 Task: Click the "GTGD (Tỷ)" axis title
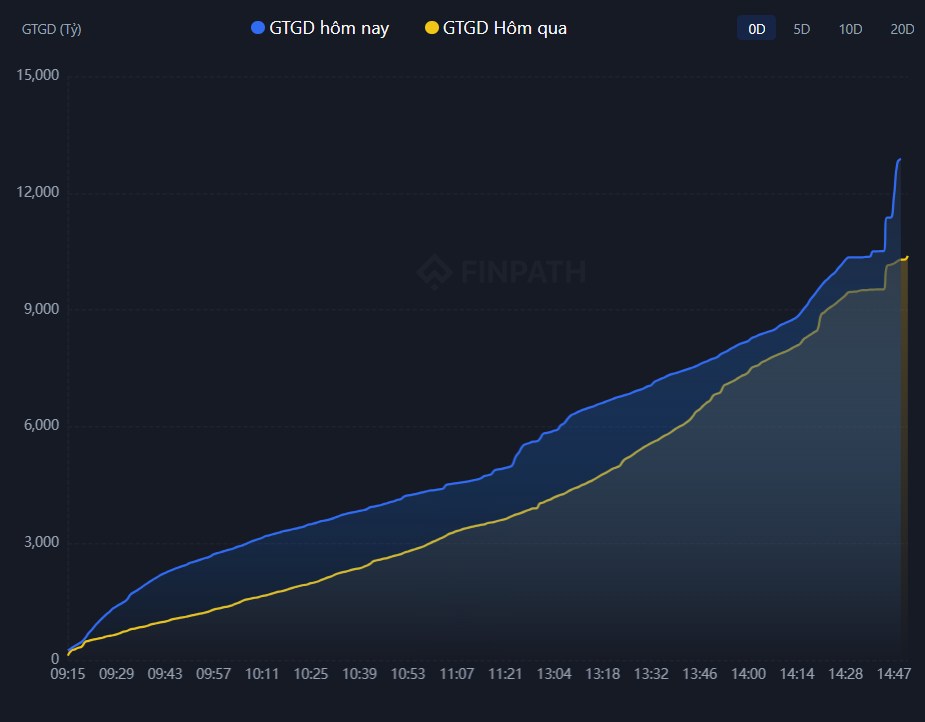pyautogui.click(x=52, y=29)
